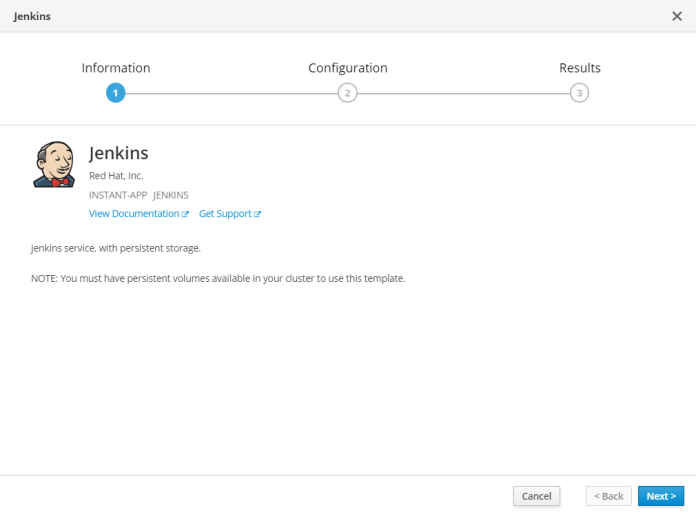Viewport: 696px width, 519px height.
Task: Select step 1 circle for Information
Action: (115, 93)
